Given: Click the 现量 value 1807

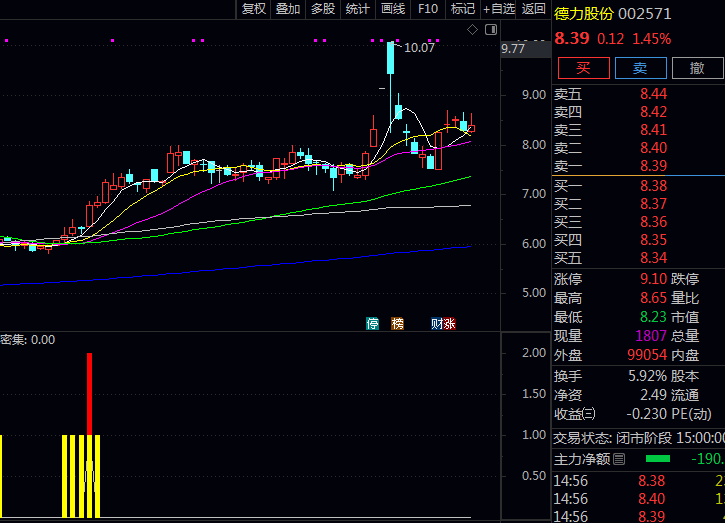Looking at the screenshot, I should coord(651,336).
